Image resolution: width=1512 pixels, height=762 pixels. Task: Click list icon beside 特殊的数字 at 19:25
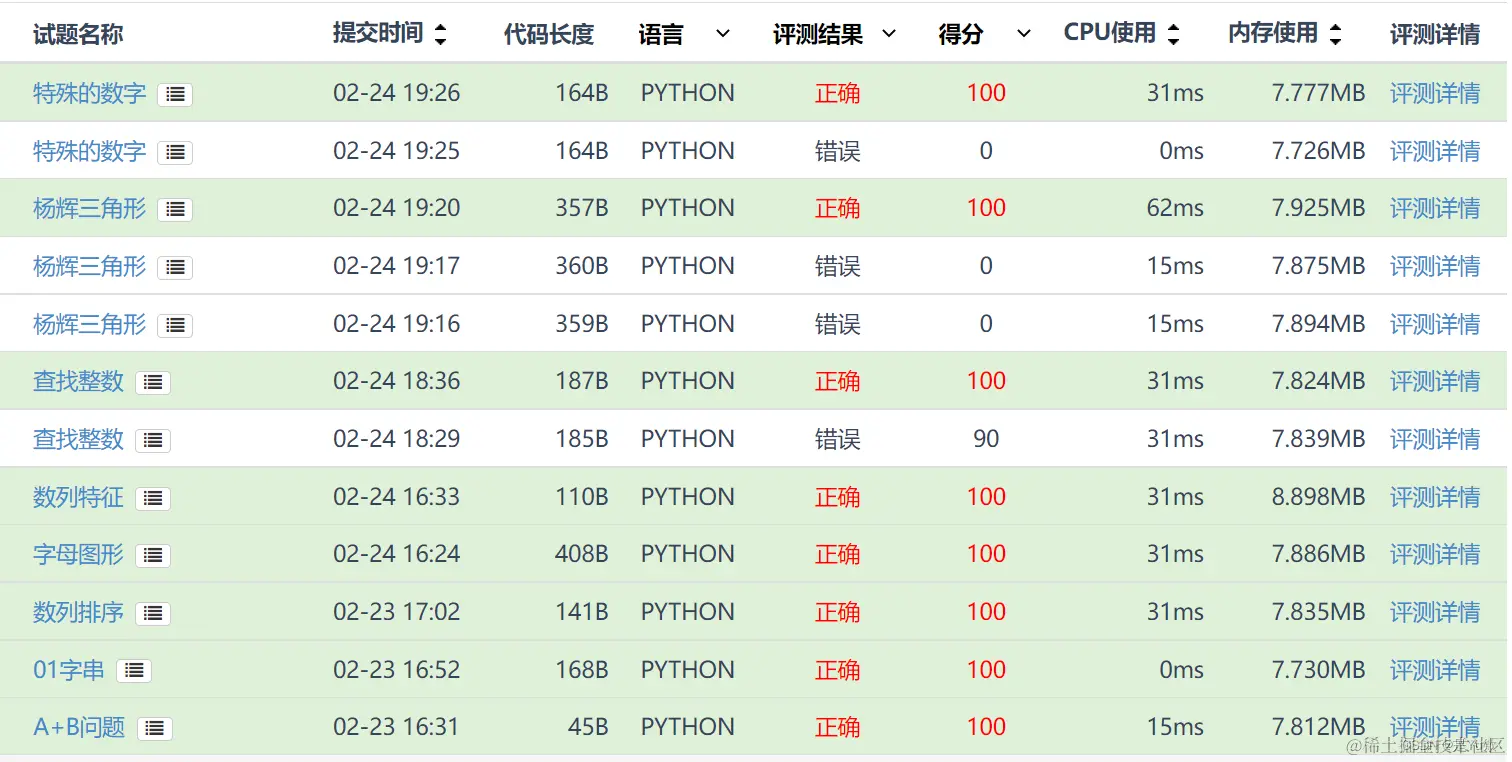click(175, 152)
